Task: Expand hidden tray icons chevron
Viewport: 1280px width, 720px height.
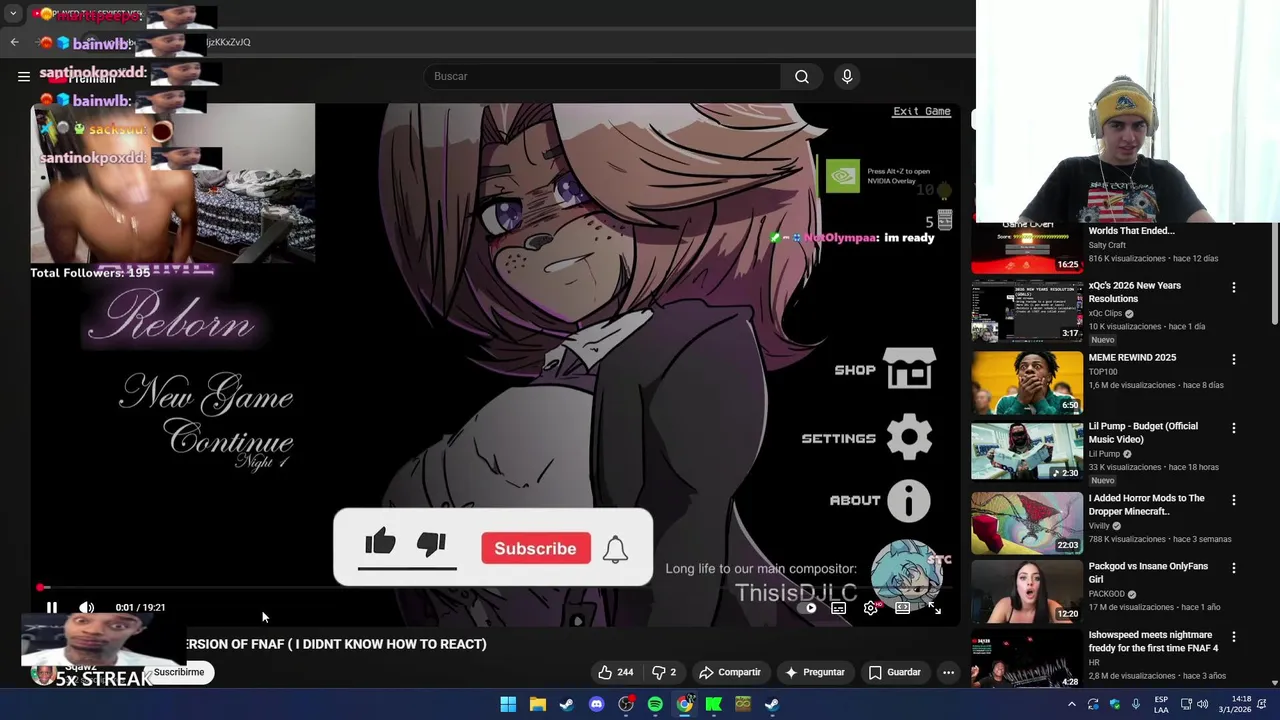Action: point(1071,704)
